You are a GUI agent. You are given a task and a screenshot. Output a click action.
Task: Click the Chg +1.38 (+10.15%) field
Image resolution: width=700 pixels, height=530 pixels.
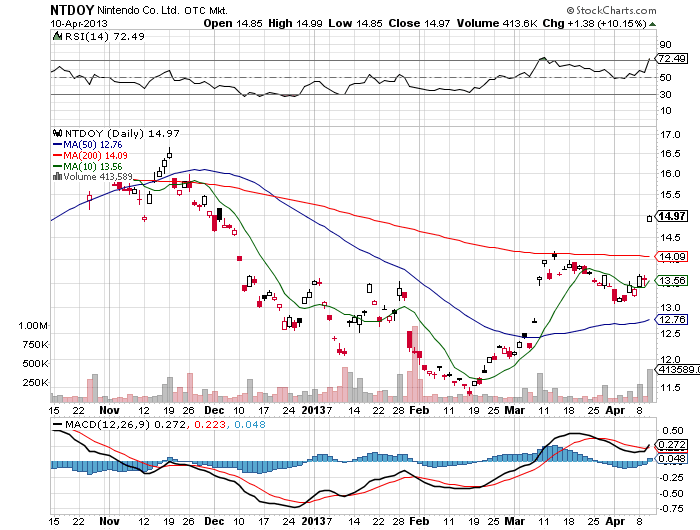click(594, 23)
